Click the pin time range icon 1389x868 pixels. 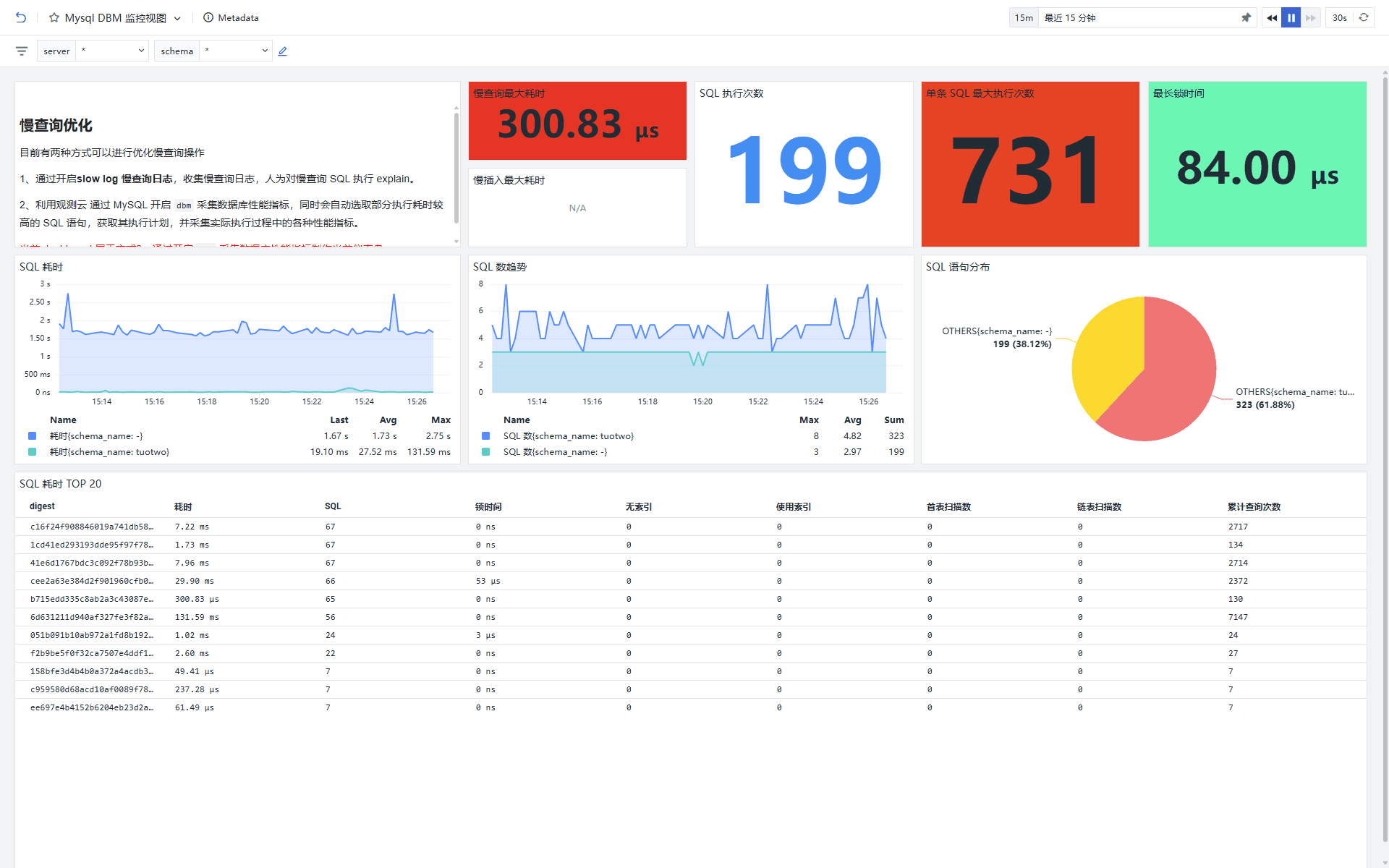(1246, 17)
